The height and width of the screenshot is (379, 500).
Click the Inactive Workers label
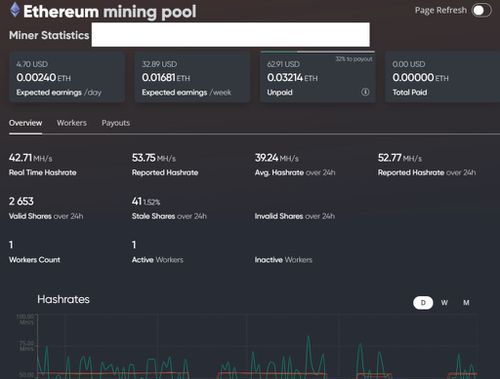[x=283, y=260]
